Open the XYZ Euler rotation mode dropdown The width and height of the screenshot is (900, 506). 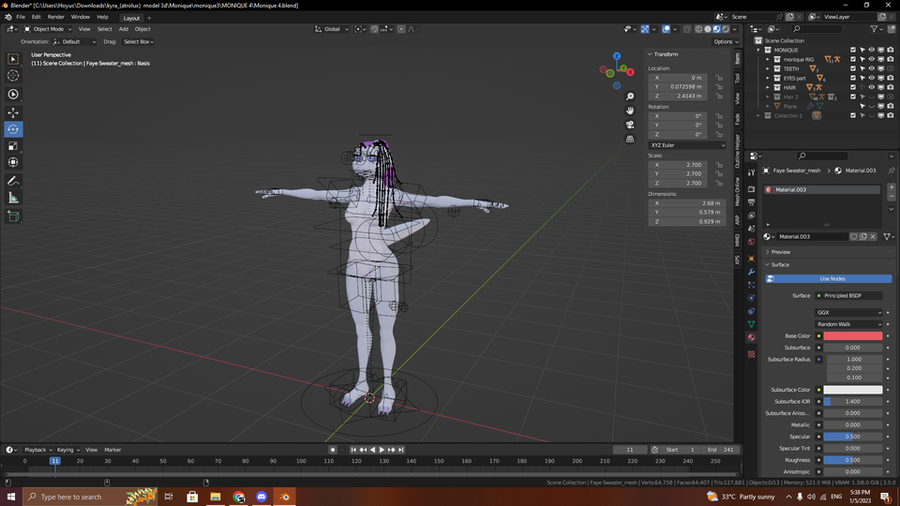point(687,145)
